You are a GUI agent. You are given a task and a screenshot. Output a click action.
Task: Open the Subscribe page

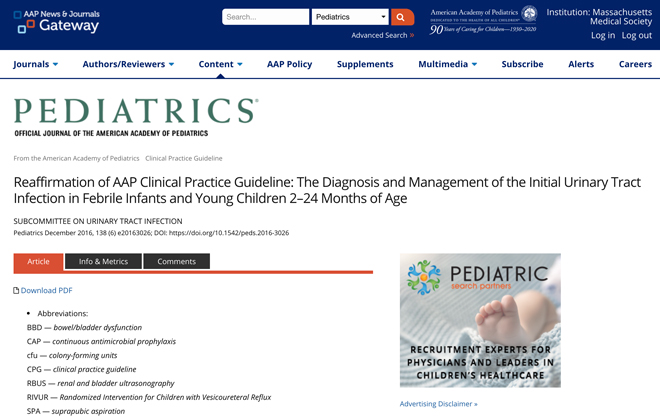[x=522, y=64]
